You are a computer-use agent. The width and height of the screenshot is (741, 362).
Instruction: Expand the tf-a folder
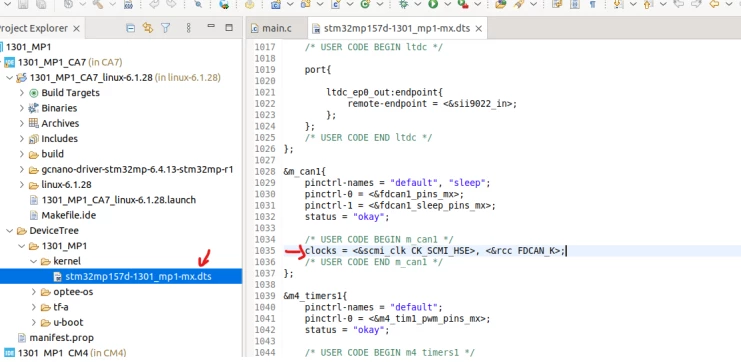(34, 307)
